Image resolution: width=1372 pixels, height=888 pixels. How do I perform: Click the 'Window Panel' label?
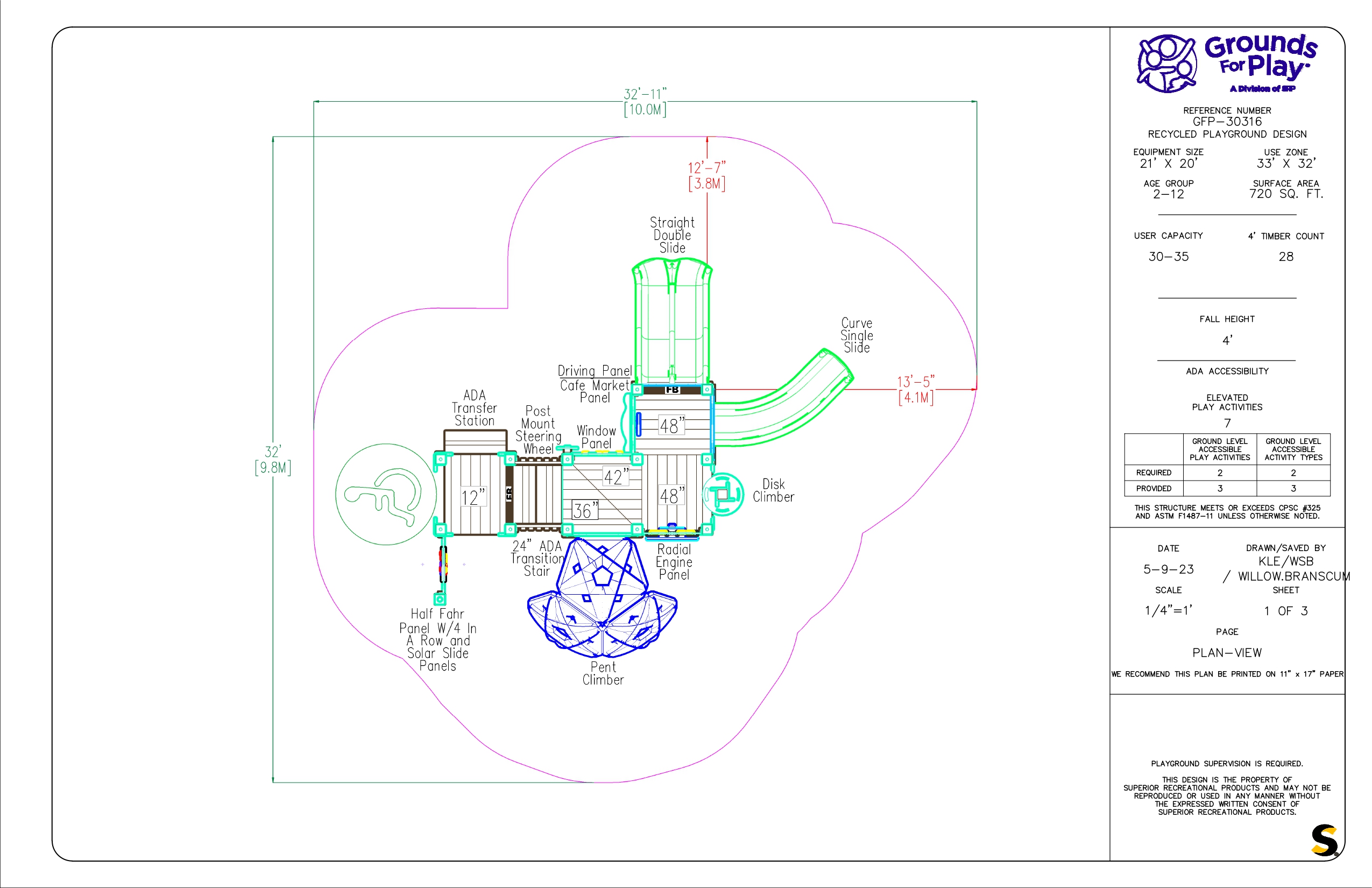(596, 437)
